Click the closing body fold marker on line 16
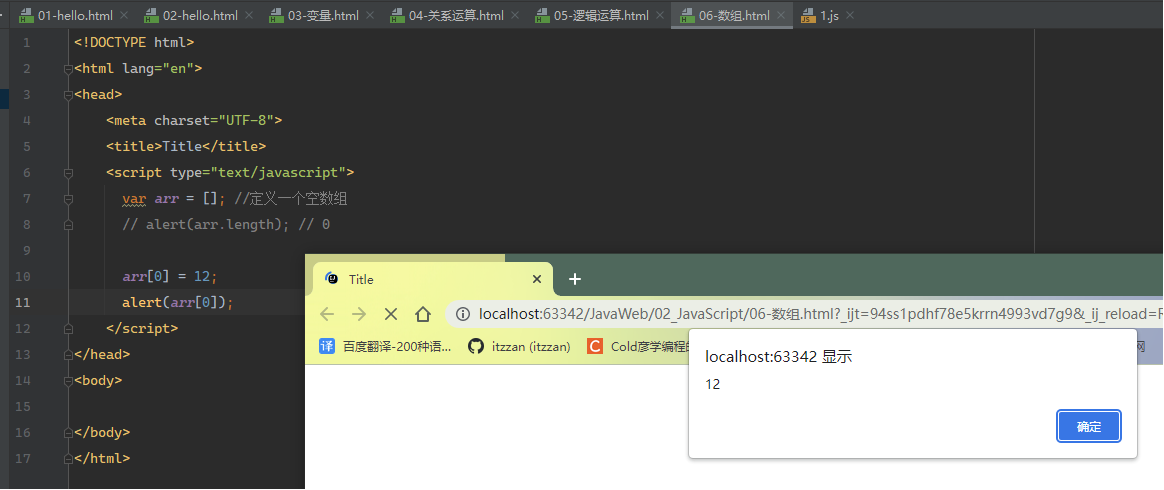 [68, 432]
